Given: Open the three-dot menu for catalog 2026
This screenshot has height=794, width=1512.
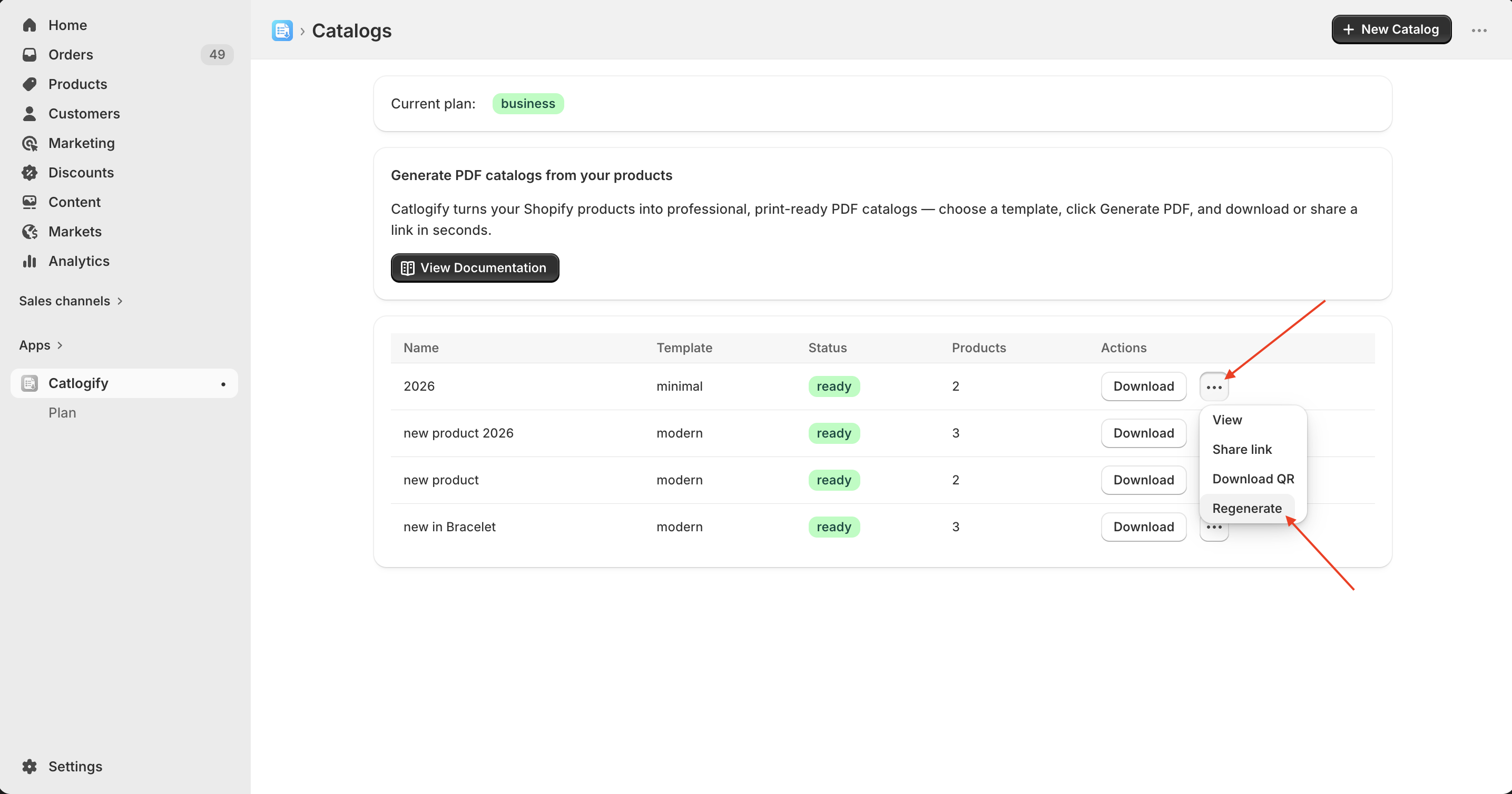Looking at the screenshot, I should (x=1214, y=386).
